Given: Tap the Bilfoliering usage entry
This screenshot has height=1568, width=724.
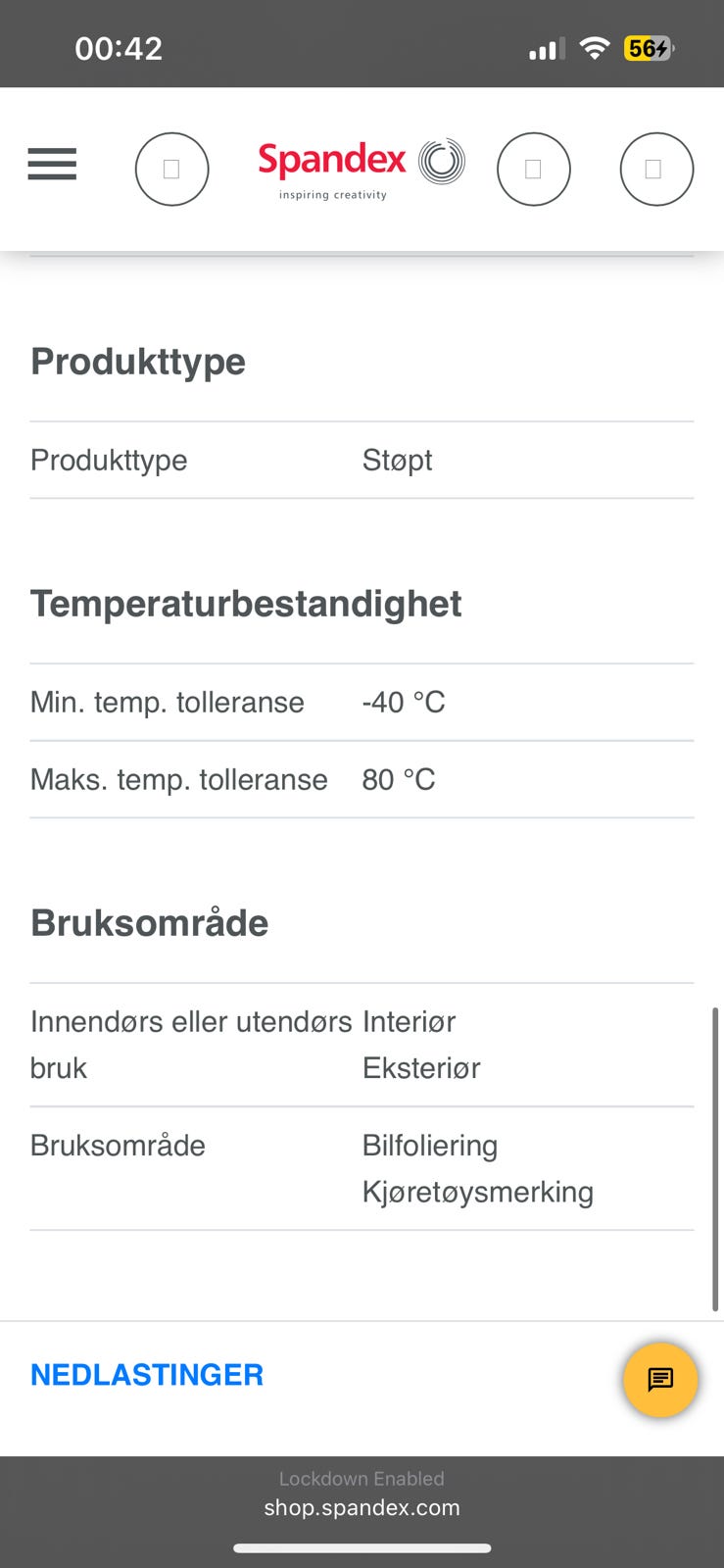Looking at the screenshot, I should tap(430, 1145).
